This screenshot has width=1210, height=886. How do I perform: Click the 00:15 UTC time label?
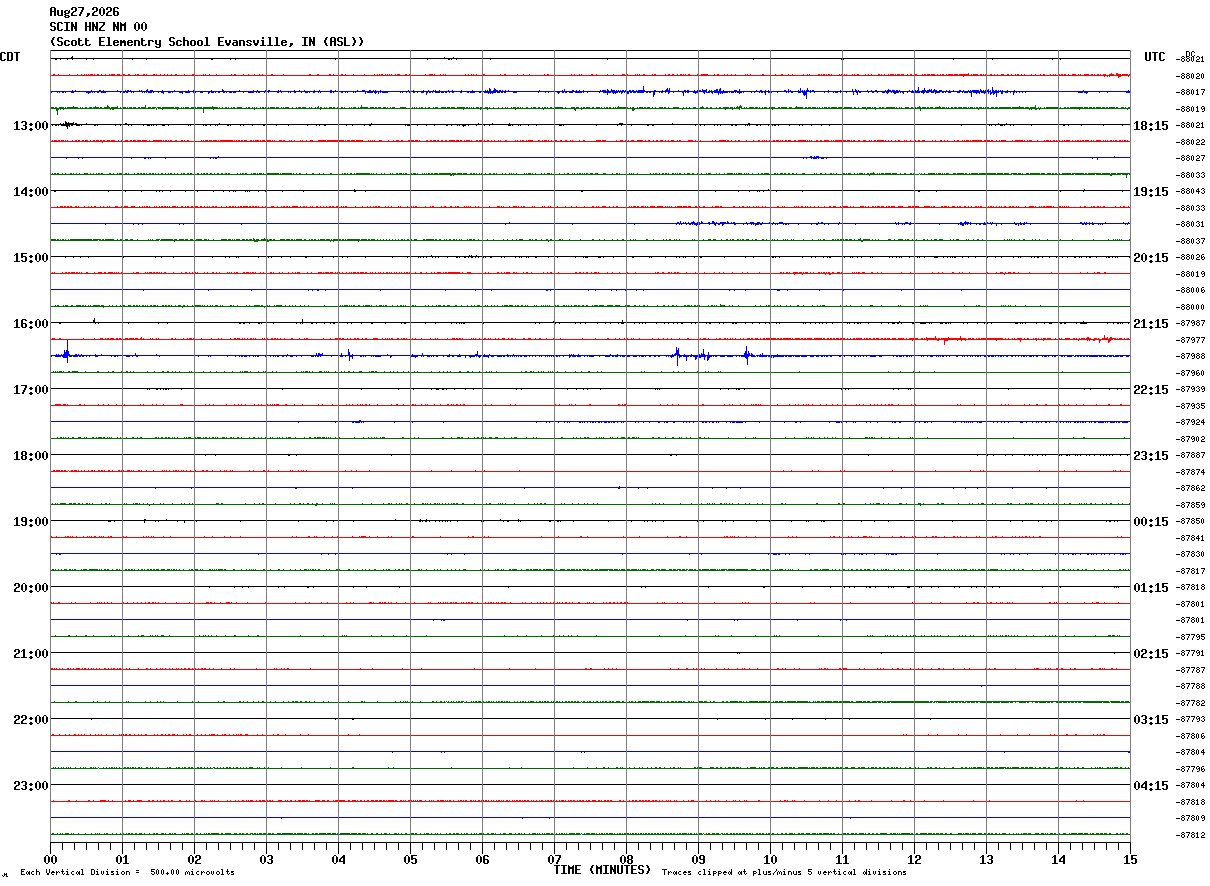coord(1150,522)
